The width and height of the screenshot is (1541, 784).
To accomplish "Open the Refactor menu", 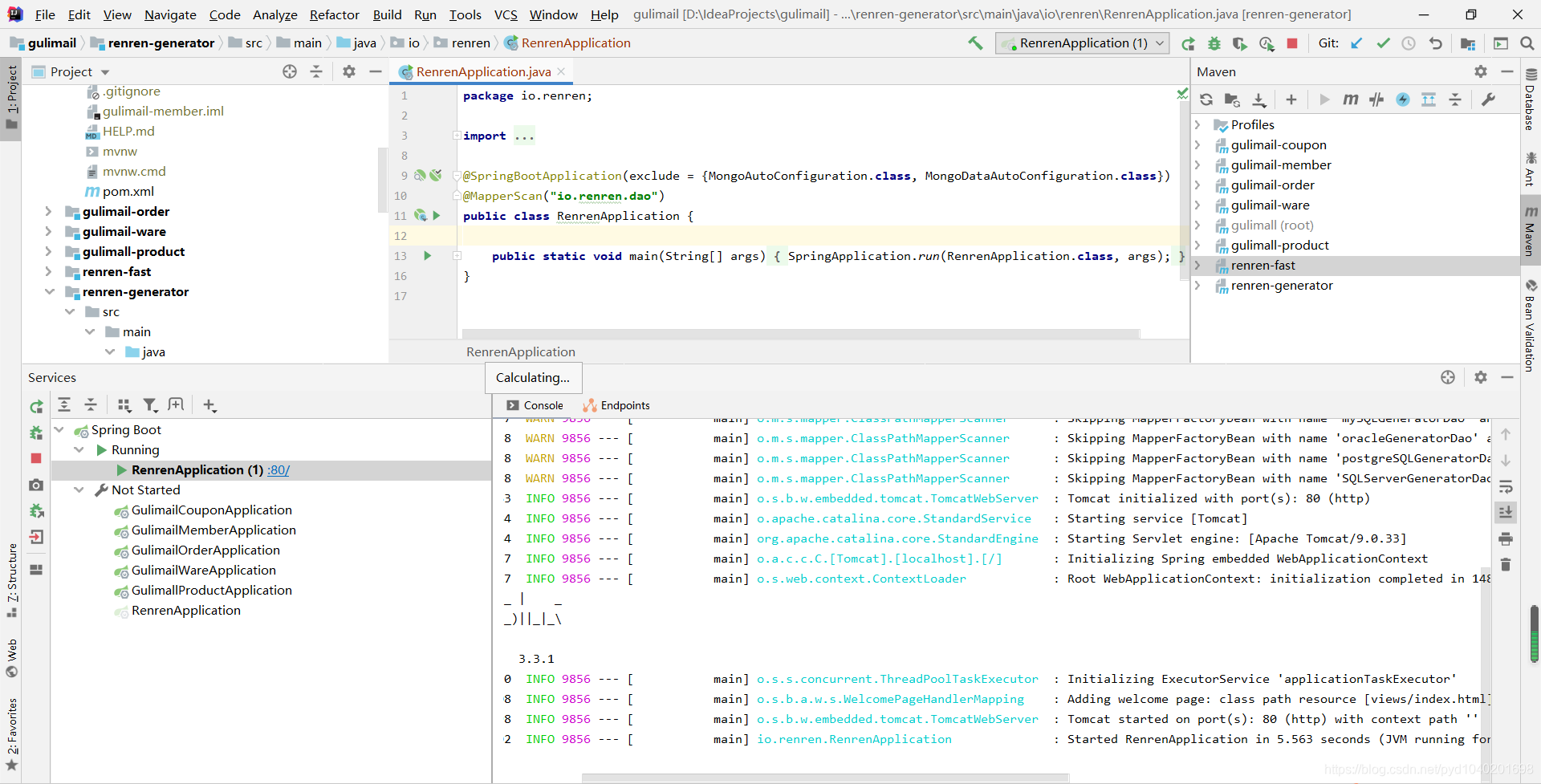I will [335, 14].
